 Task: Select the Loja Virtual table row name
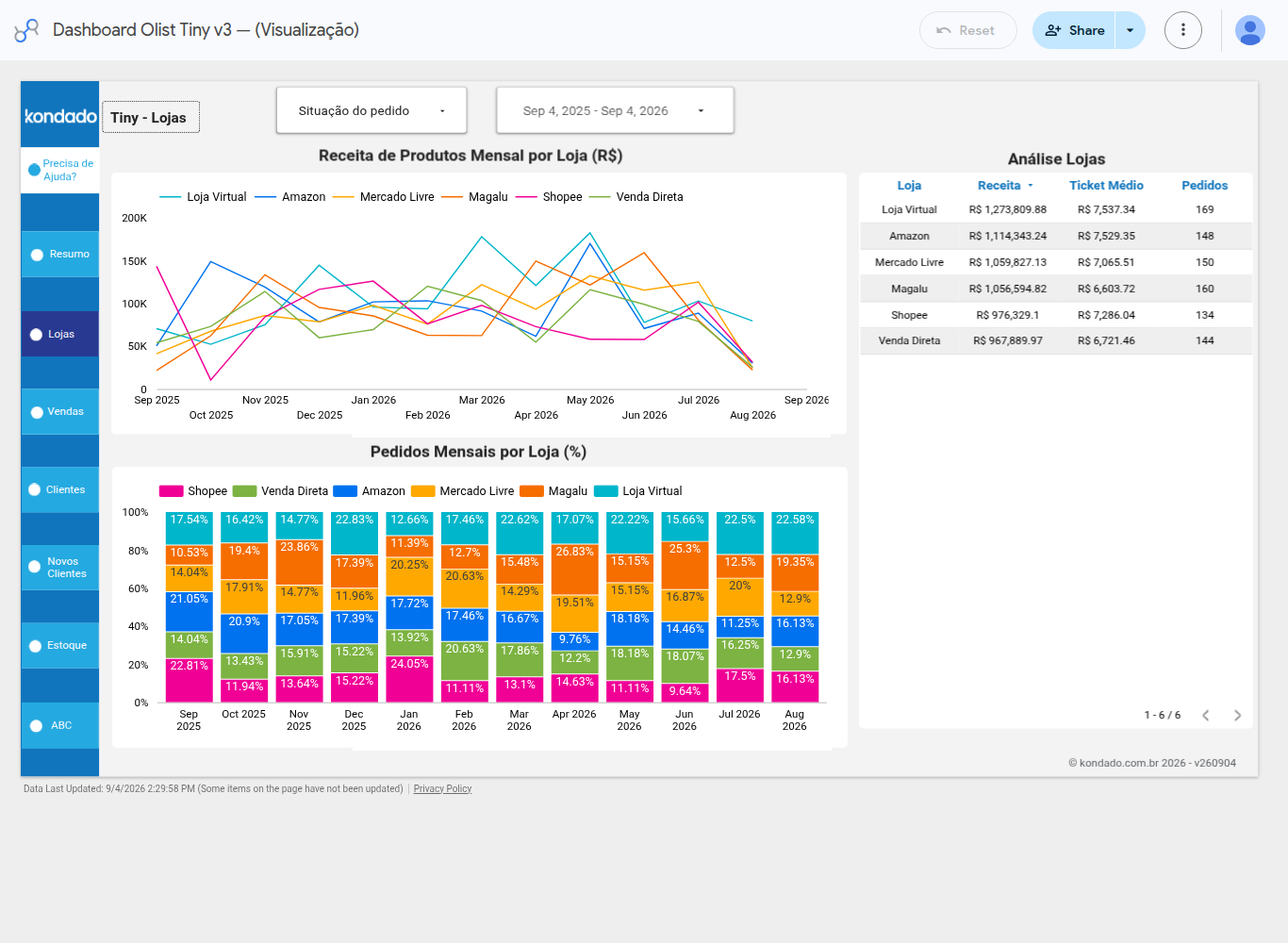(909, 210)
